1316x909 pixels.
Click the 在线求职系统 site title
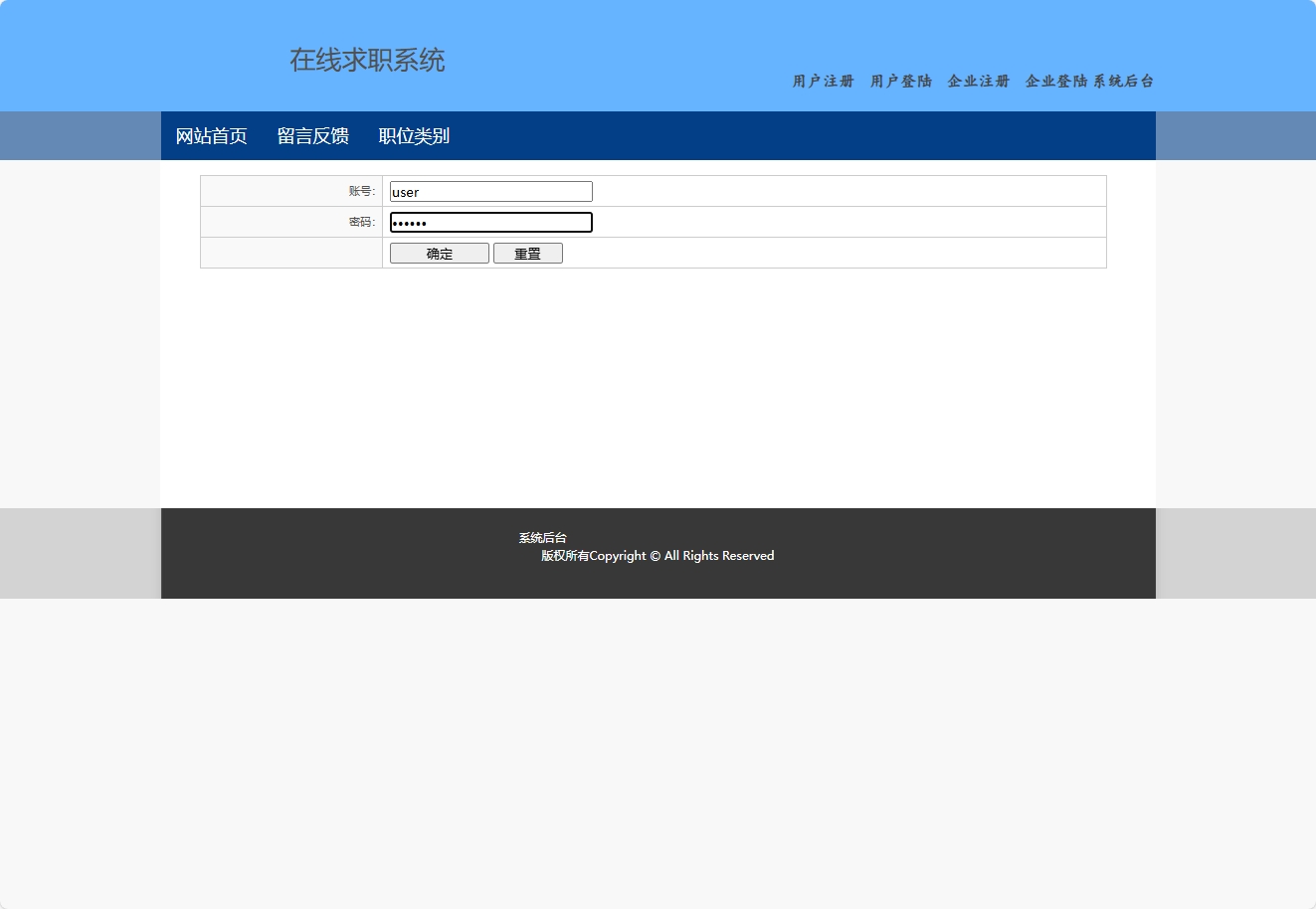[367, 61]
